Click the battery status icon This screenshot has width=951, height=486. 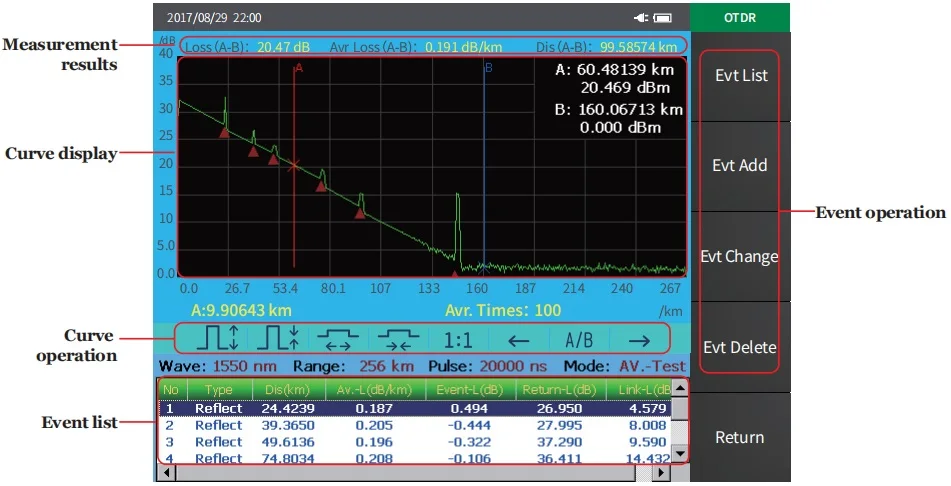662,18
